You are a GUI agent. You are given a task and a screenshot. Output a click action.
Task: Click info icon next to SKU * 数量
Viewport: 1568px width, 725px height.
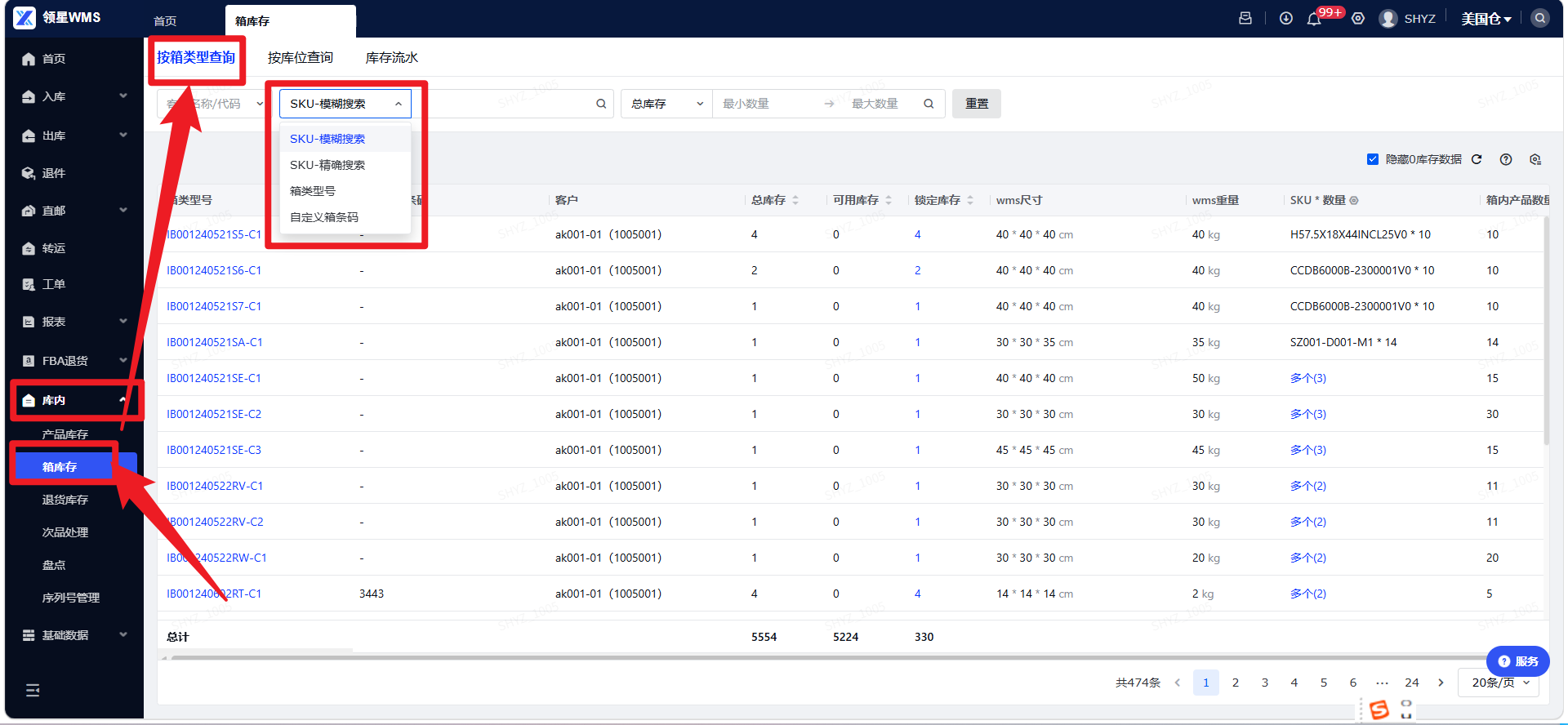click(1354, 200)
